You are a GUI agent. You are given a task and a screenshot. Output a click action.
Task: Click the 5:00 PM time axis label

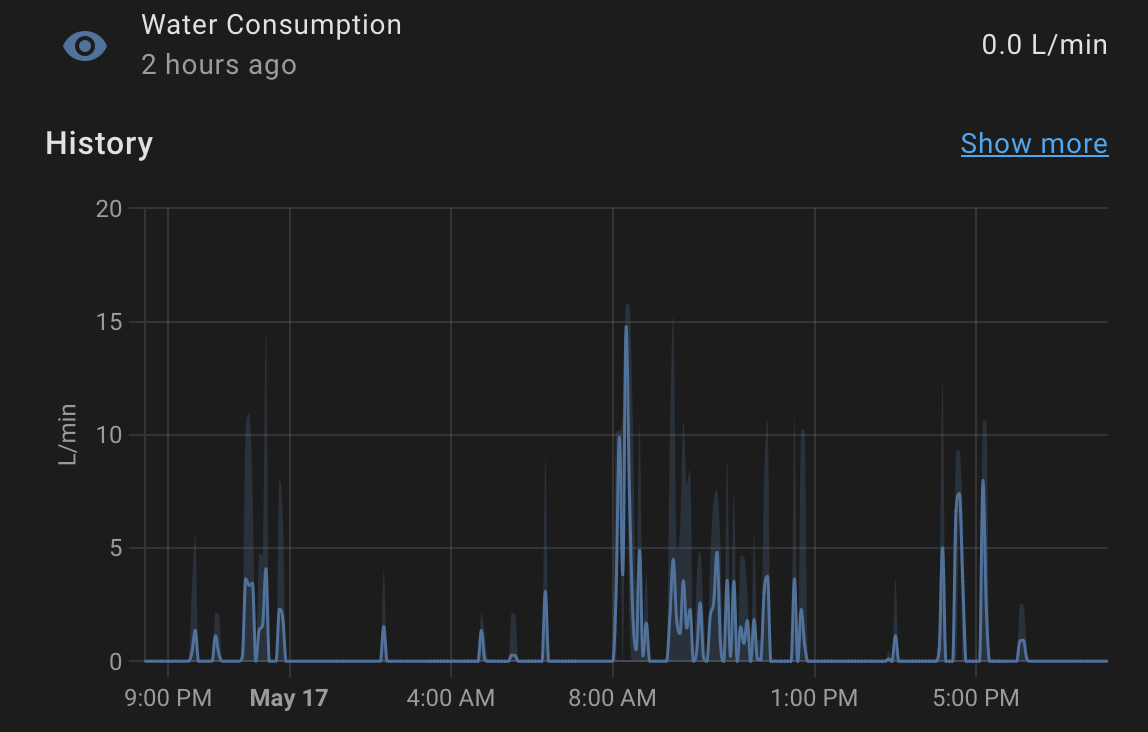pos(976,697)
